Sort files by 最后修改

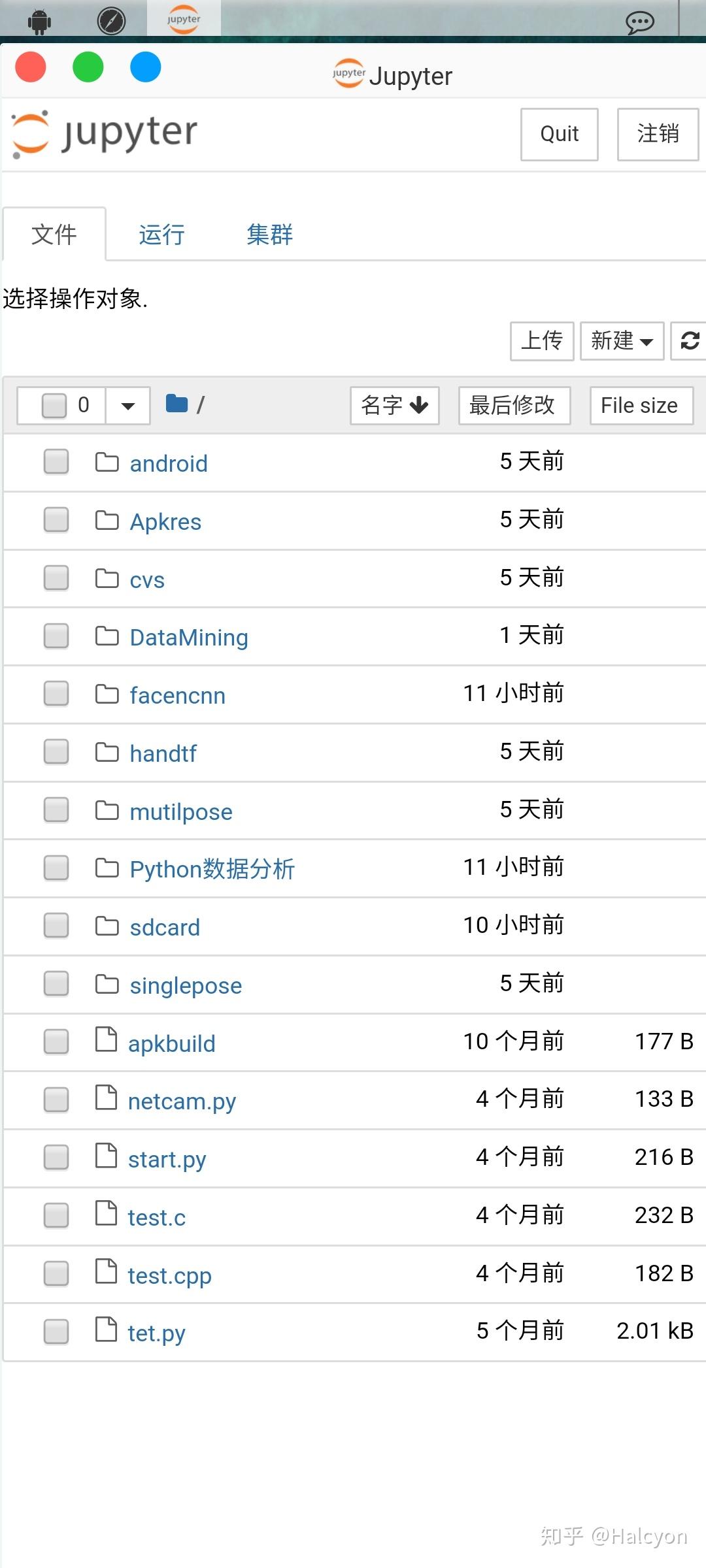coord(513,405)
